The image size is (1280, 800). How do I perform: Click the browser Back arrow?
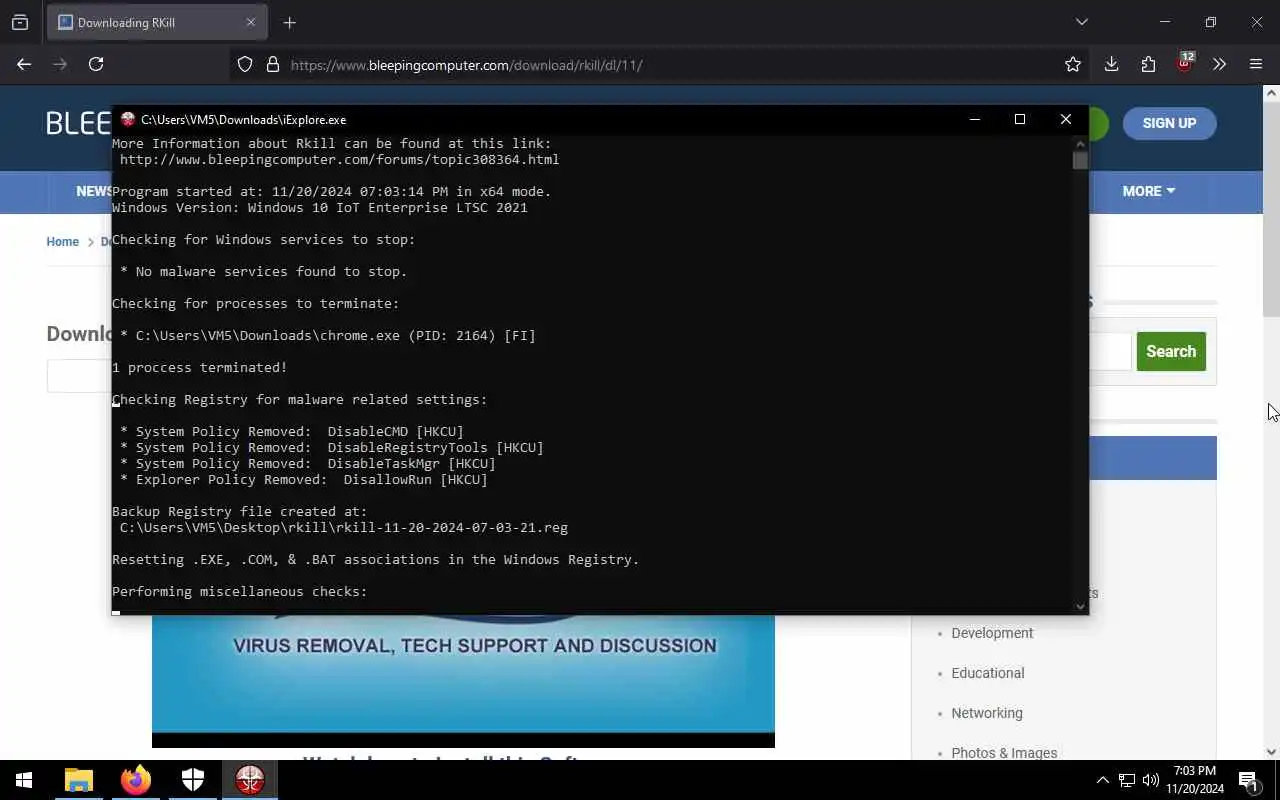click(x=24, y=64)
